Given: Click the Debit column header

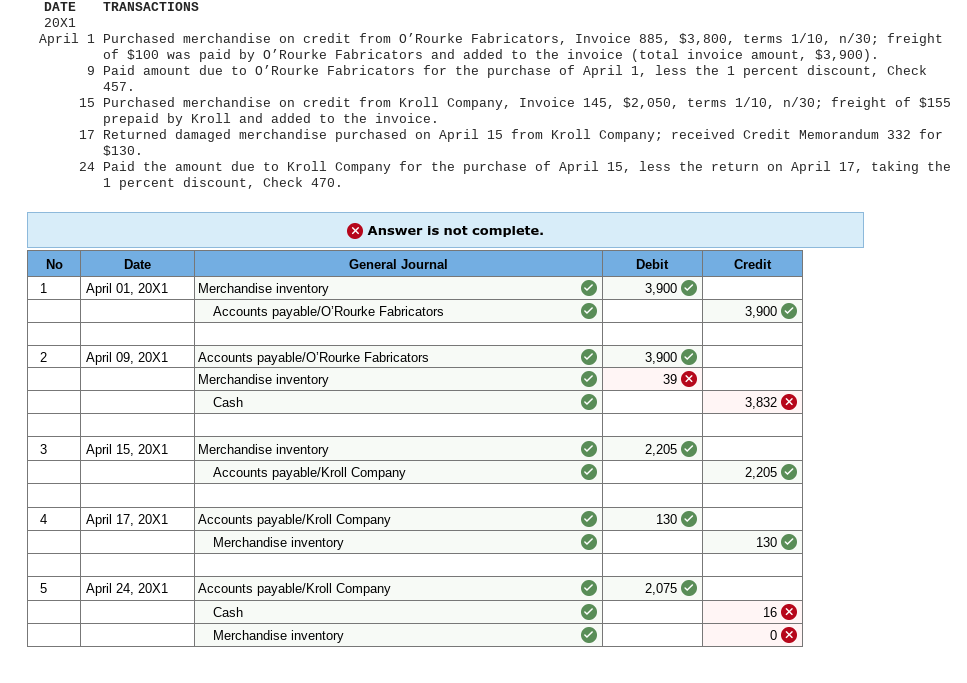Looking at the screenshot, I should tap(652, 264).
